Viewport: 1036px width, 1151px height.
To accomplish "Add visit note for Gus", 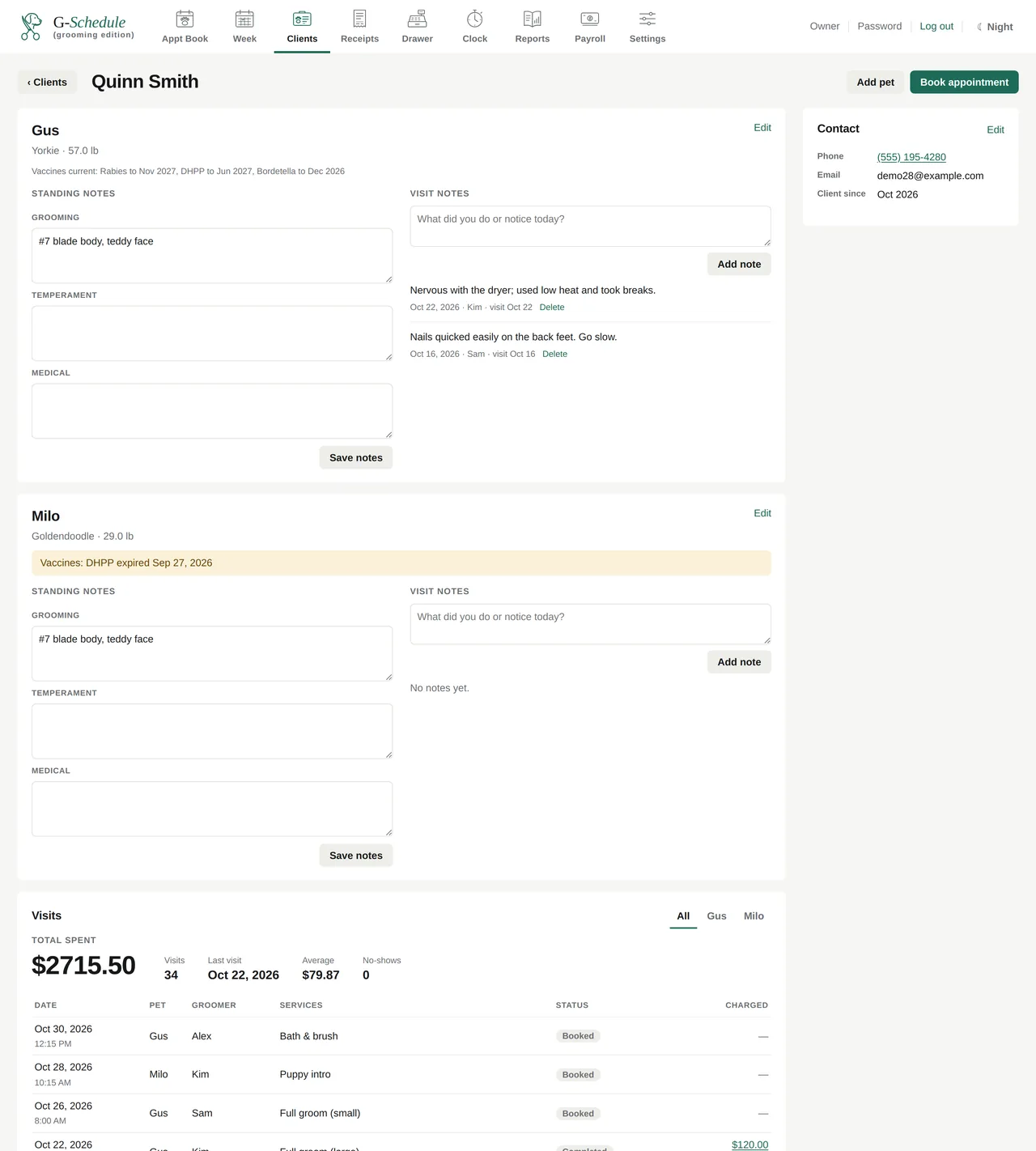I will tap(739, 264).
